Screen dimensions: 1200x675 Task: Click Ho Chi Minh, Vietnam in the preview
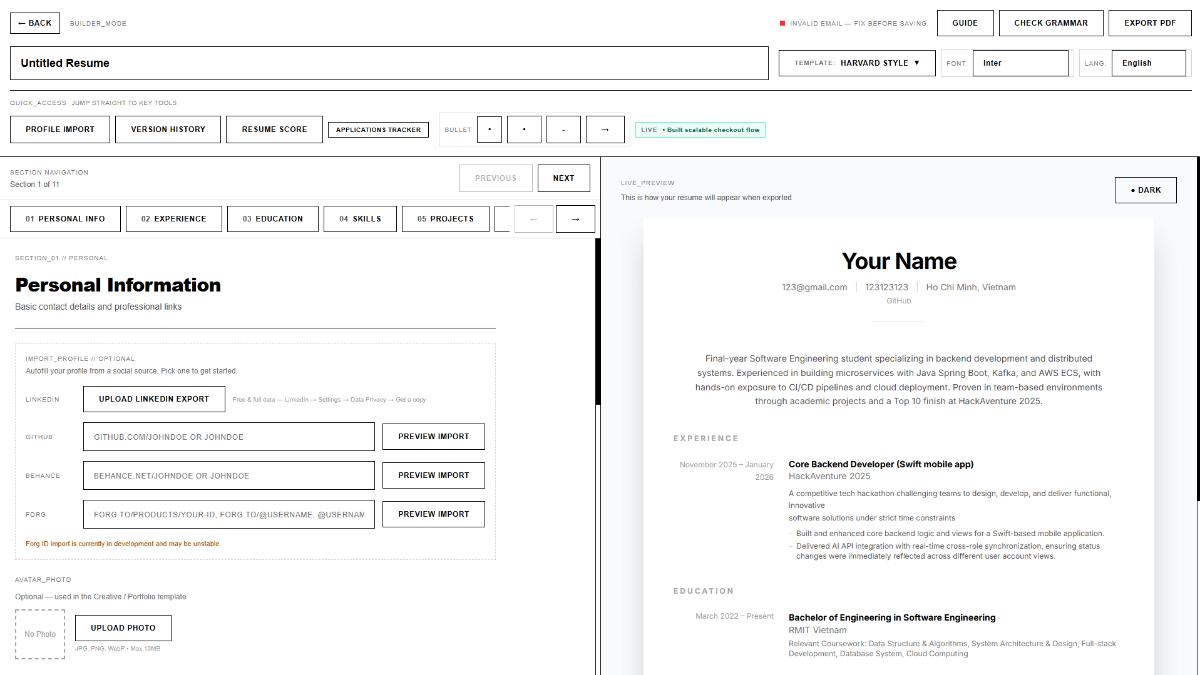pyautogui.click(x=971, y=287)
